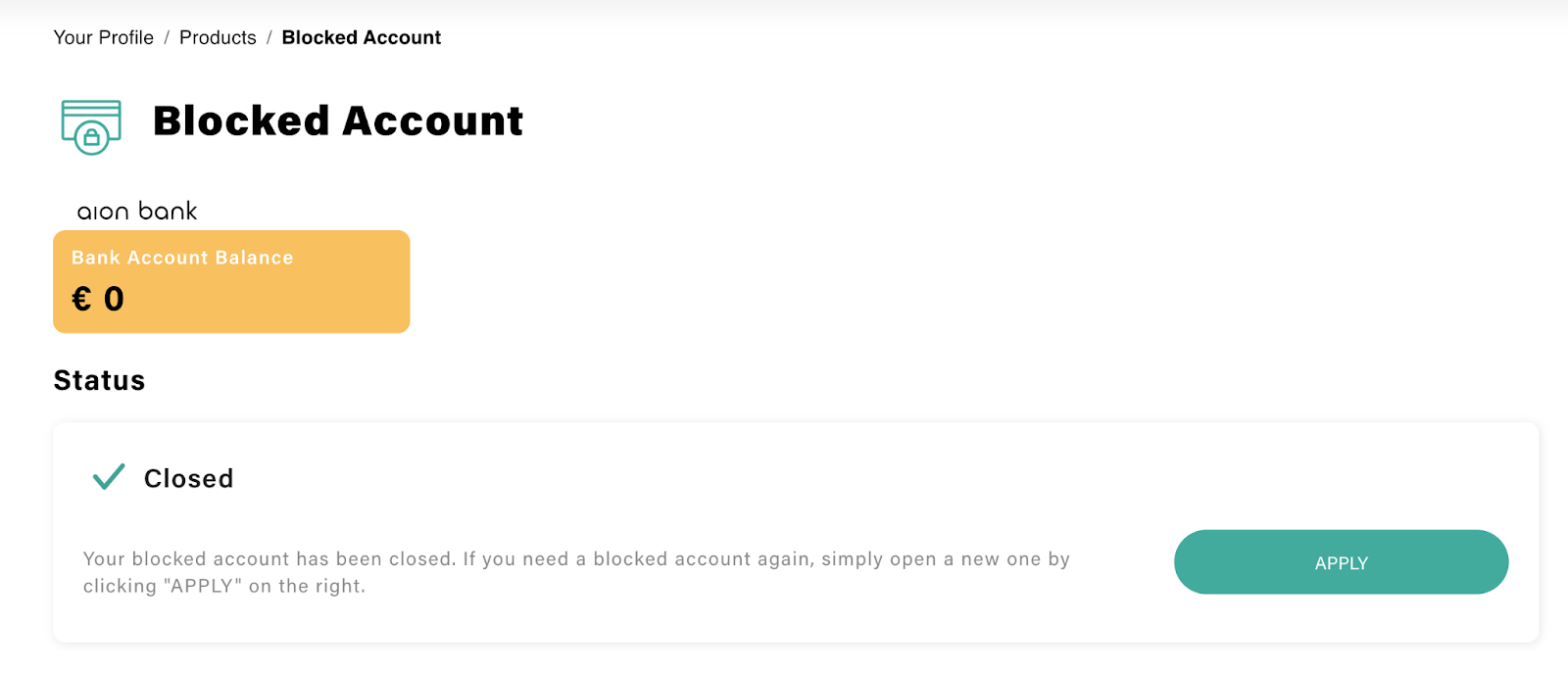Click the slash between Your Profile and Products
Viewport: 1568px width, 674px height.
click(x=167, y=37)
